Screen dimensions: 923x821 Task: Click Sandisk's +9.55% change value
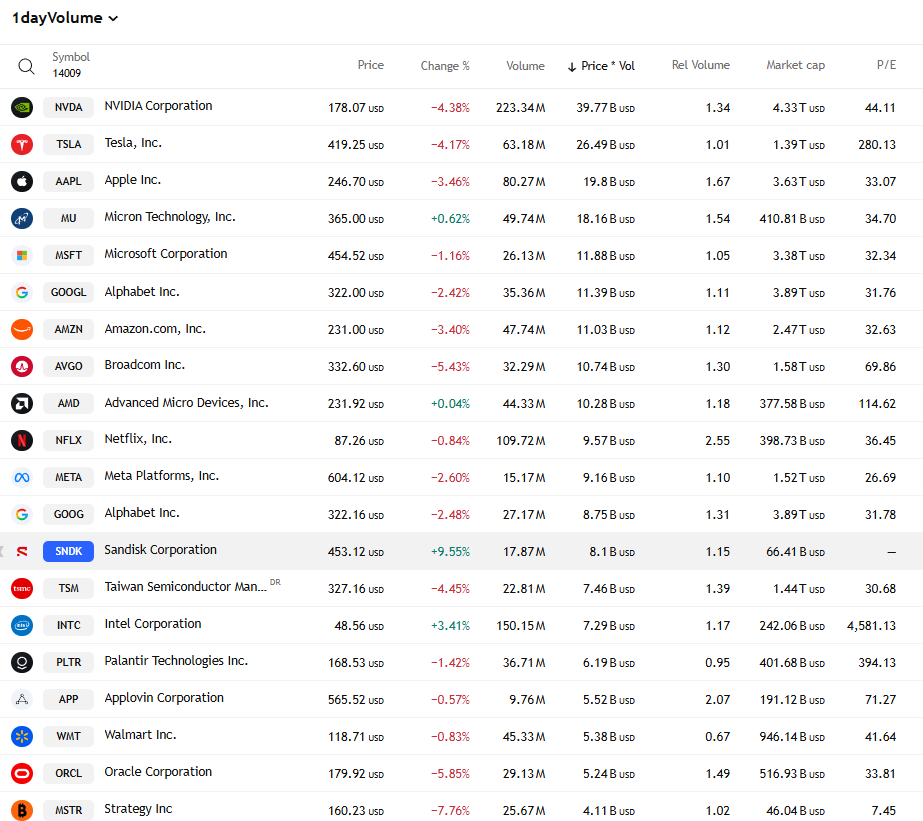[x=450, y=552]
